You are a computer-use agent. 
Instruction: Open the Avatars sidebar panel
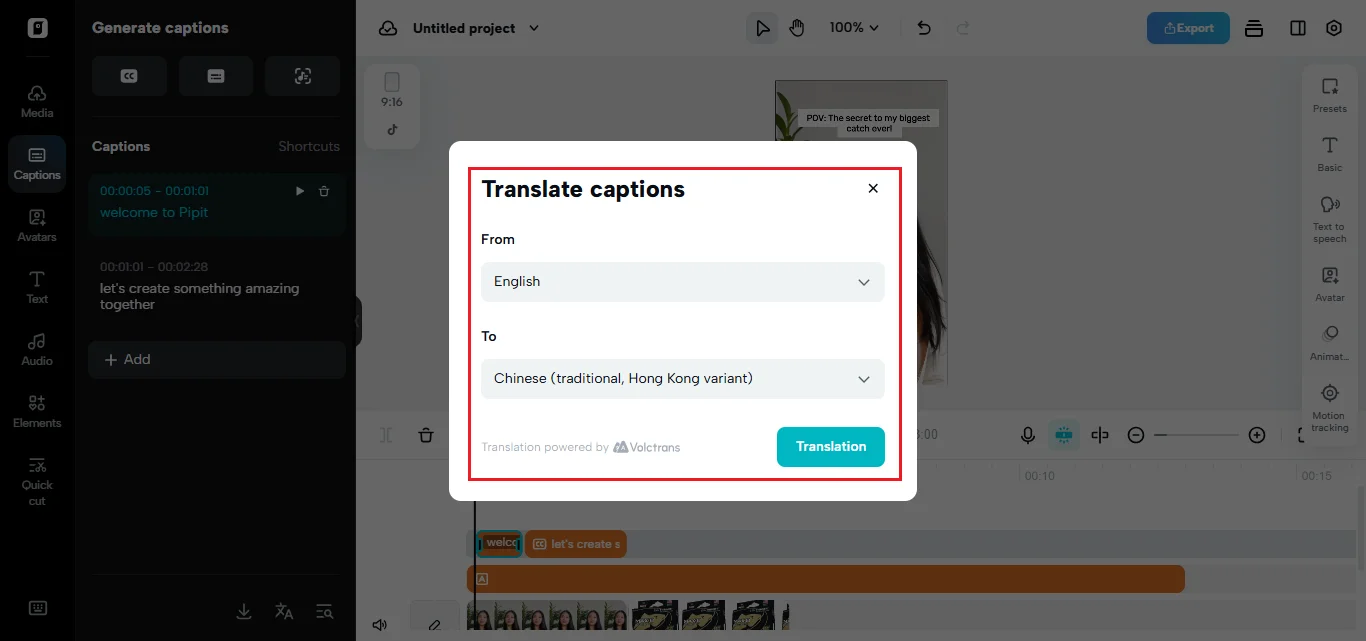(37, 225)
